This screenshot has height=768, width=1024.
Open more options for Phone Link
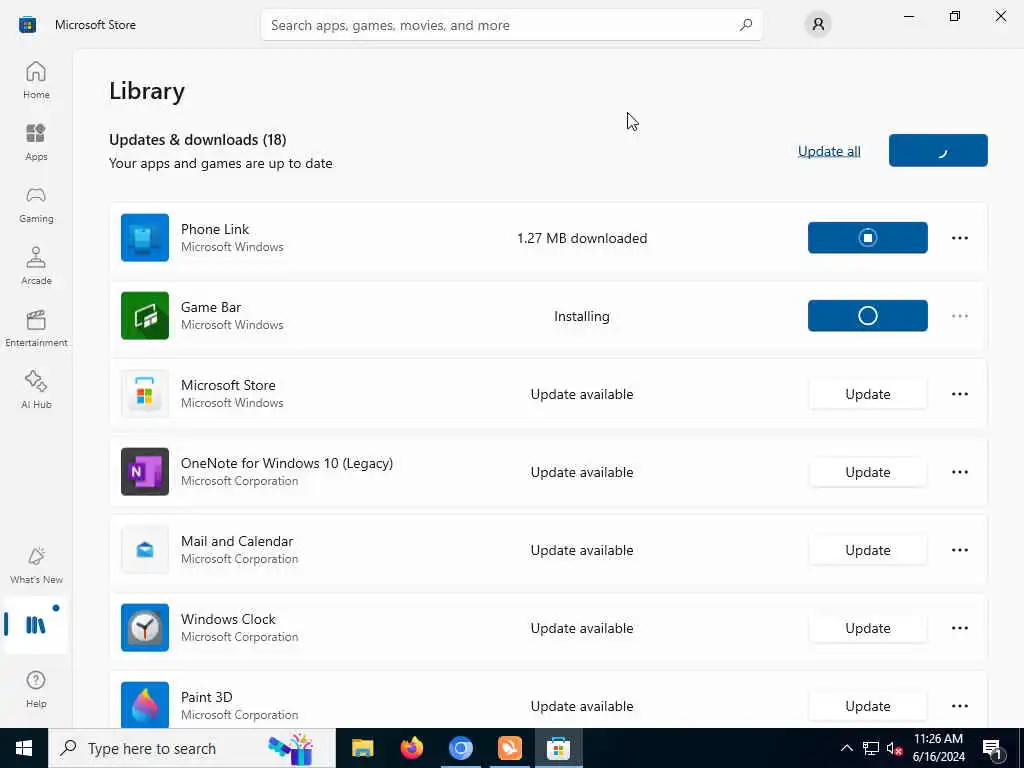coord(959,238)
